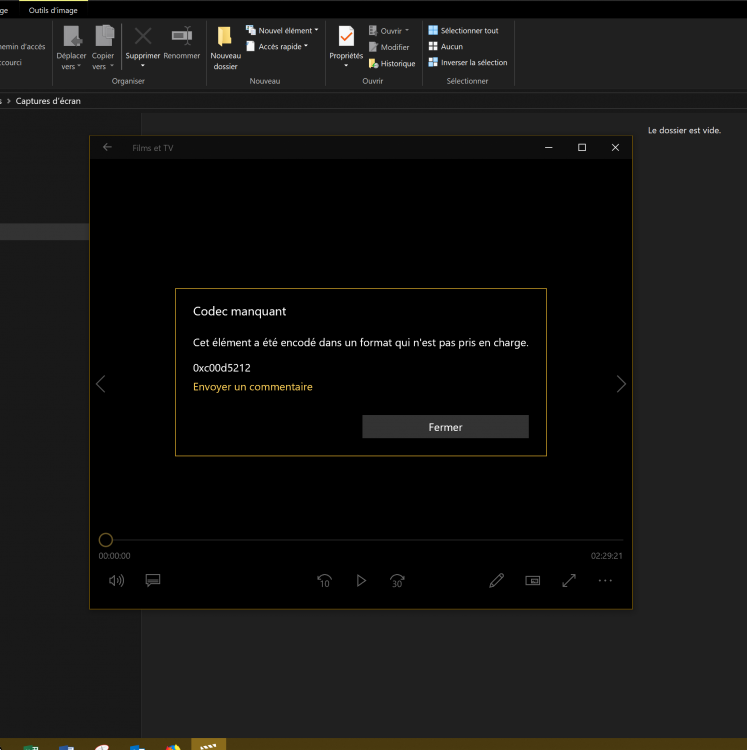
Task: Open the more options ellipsis menu
Action: (x=605, y=580)
